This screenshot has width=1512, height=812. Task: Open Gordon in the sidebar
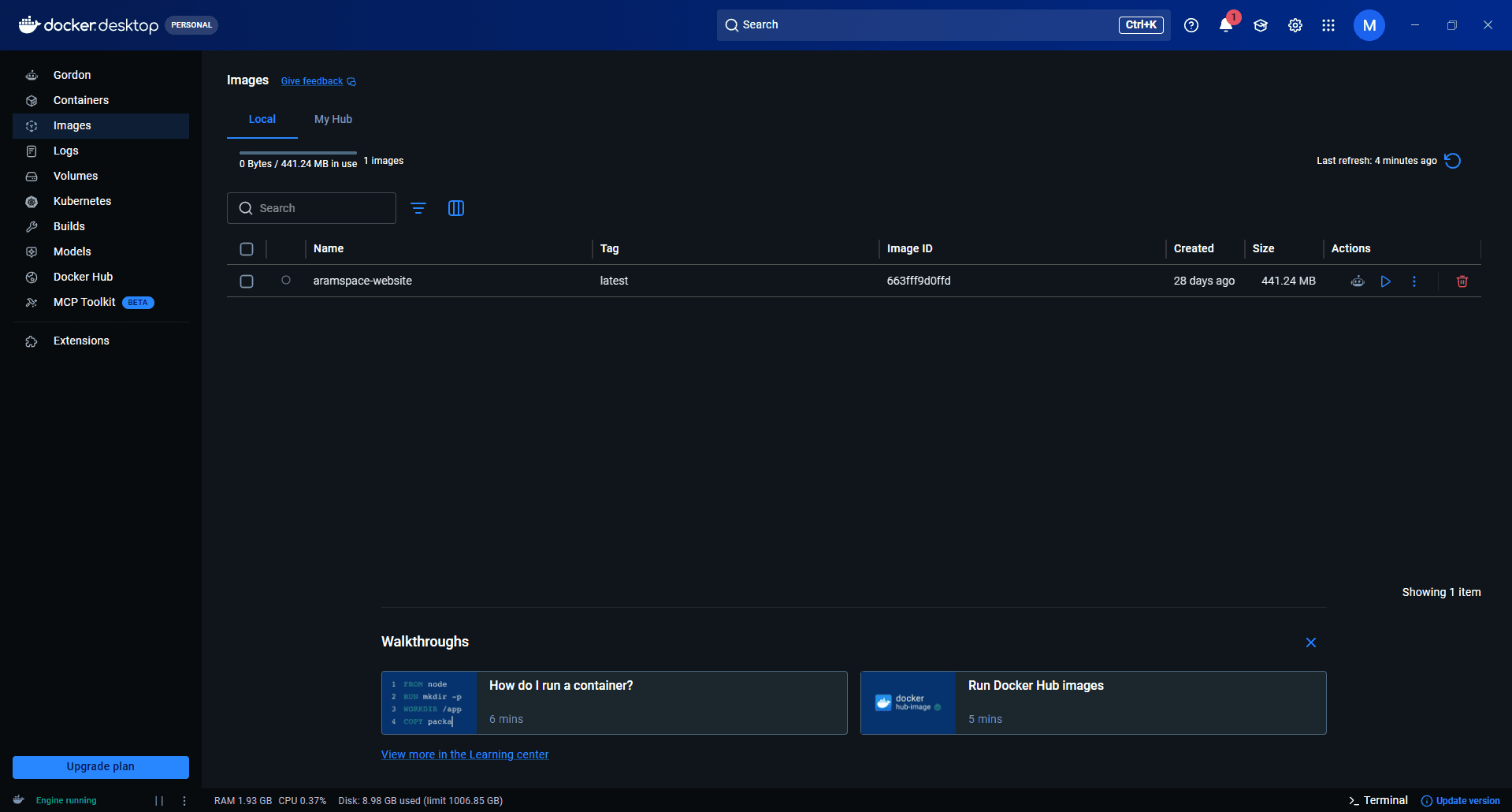click(101, 75)
